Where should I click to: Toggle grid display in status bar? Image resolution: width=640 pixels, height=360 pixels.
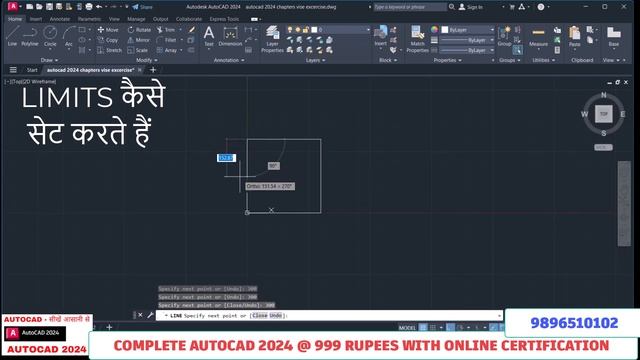tap(423, 327)
